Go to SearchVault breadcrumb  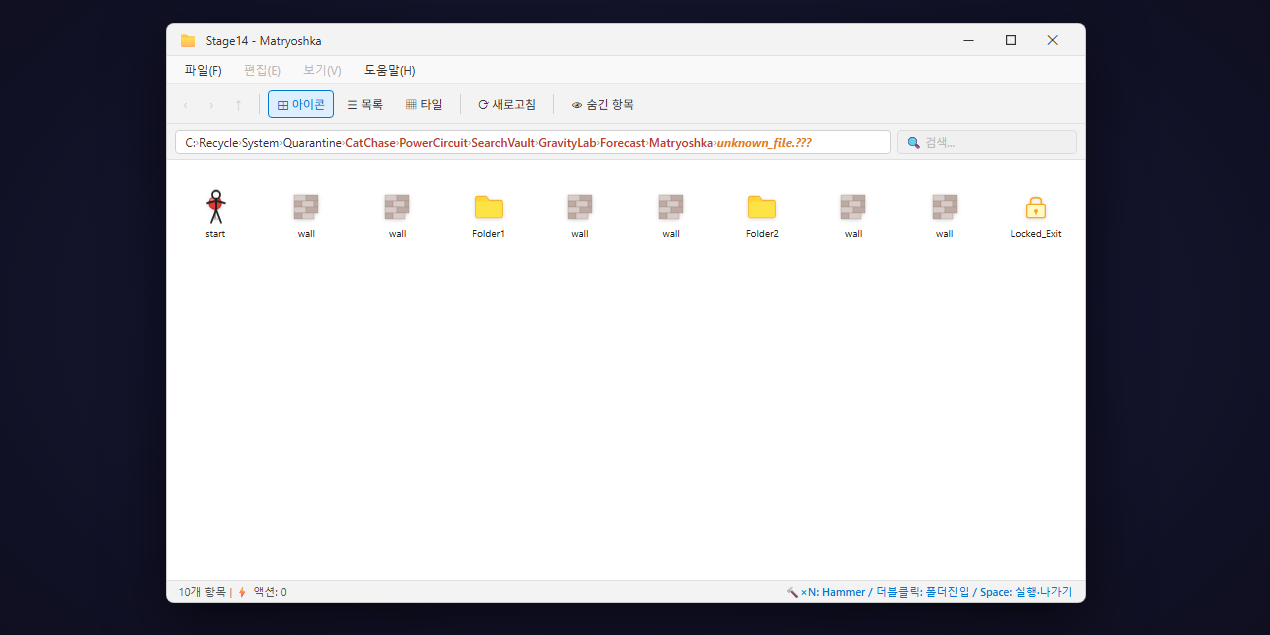pos(503,143)
